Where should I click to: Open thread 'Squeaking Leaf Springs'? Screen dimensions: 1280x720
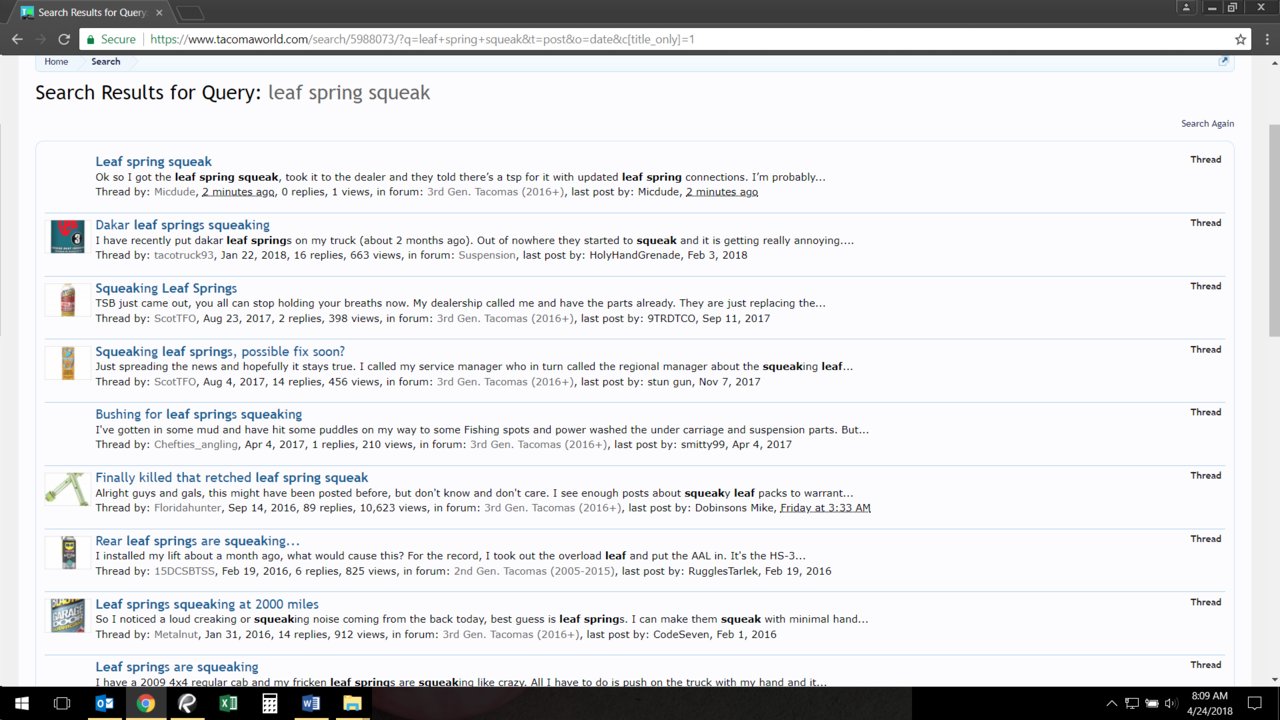pyautogui.click(x=166, y=288)
